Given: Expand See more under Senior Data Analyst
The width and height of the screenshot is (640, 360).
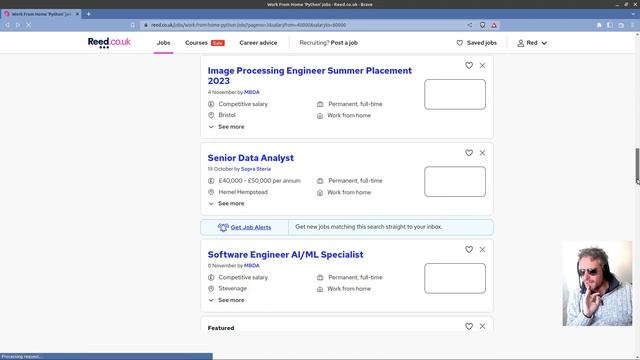Looking at the screenshot, I should (226, 203).
